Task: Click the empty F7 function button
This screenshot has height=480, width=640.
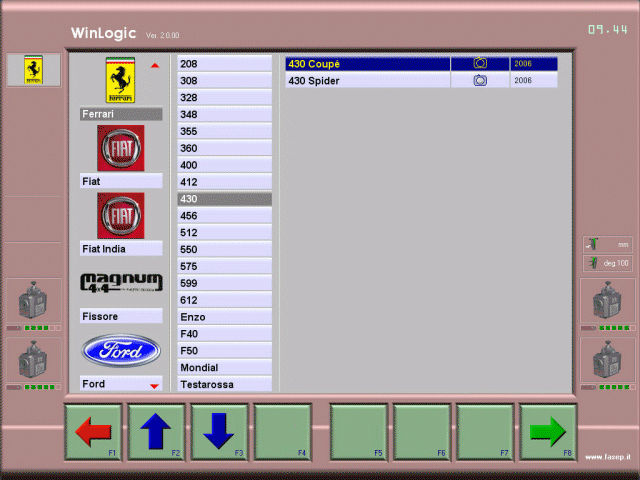Action: (x=485, y=432)
